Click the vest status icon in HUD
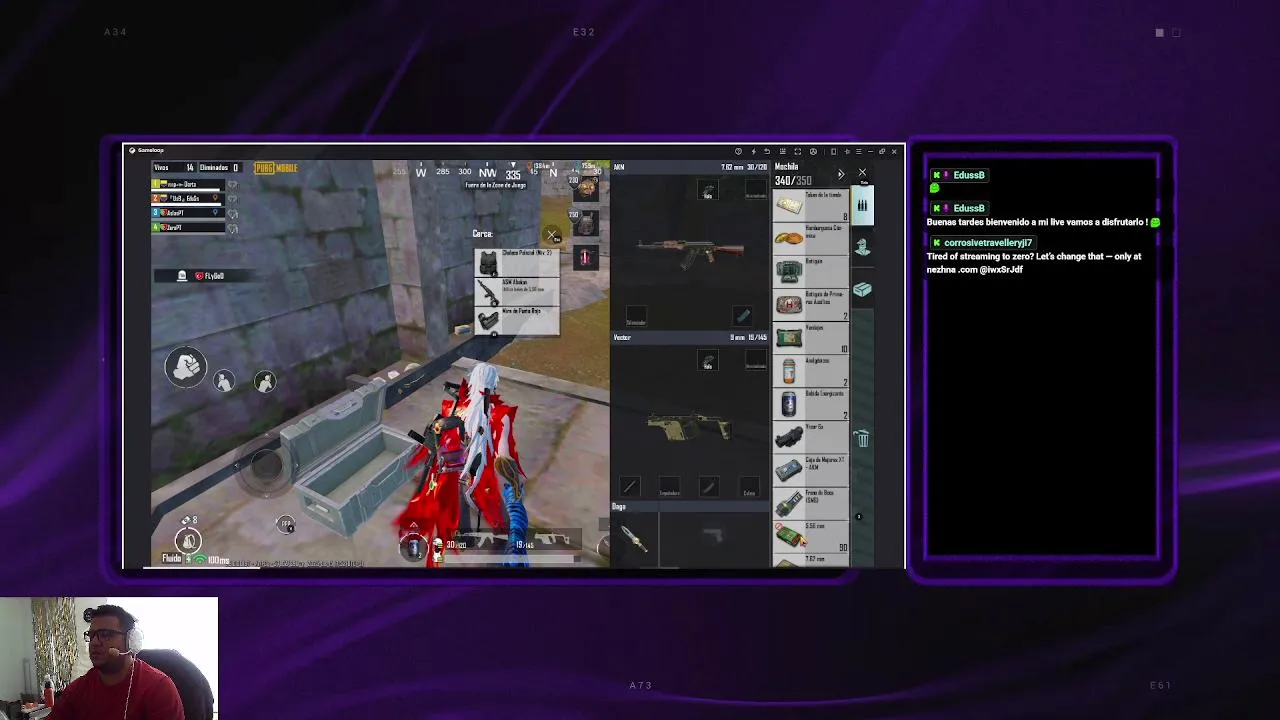1280x720 pixels. pos(587,222)
